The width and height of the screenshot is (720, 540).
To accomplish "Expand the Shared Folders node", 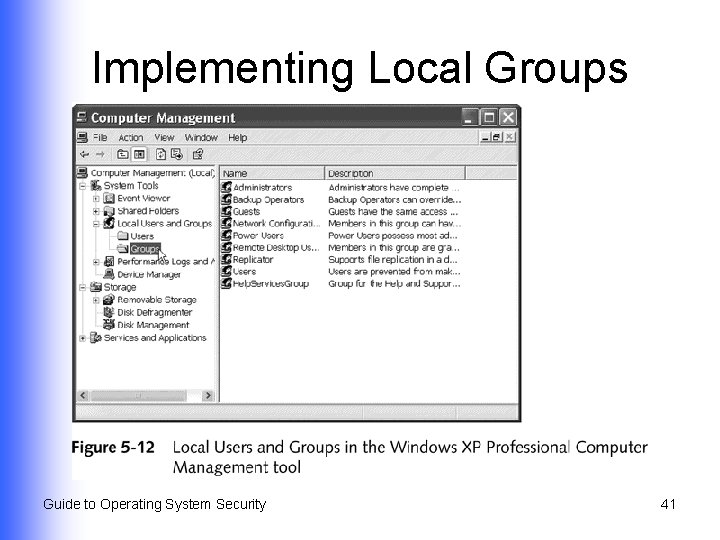I will point(96,211).
